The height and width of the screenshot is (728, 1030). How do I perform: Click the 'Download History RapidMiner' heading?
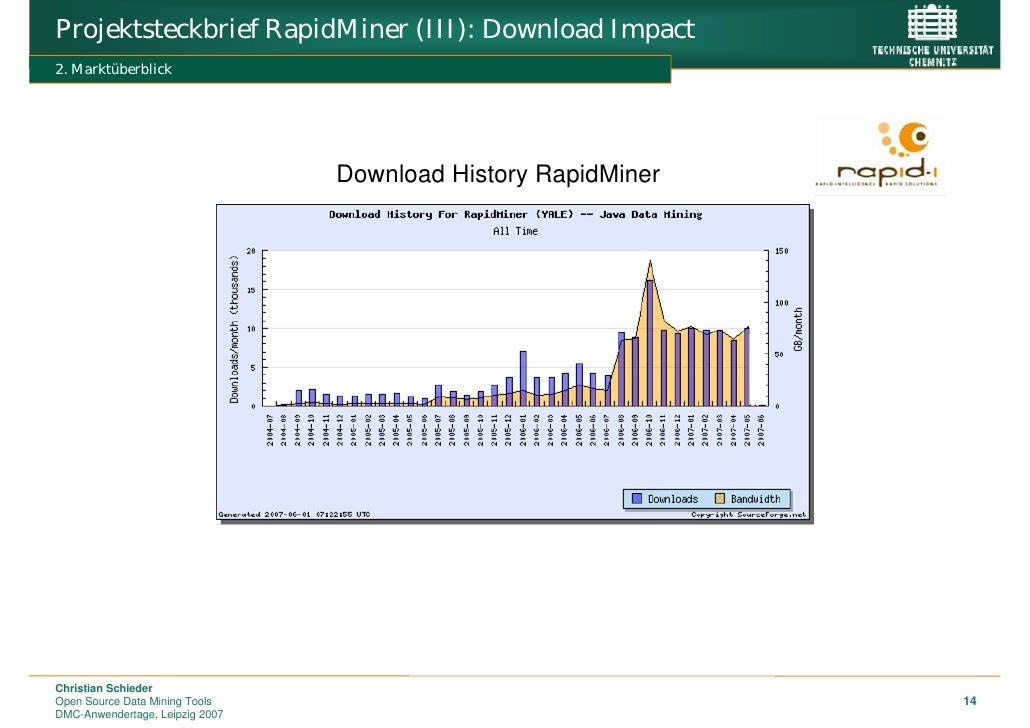click(x=498, y=174)
